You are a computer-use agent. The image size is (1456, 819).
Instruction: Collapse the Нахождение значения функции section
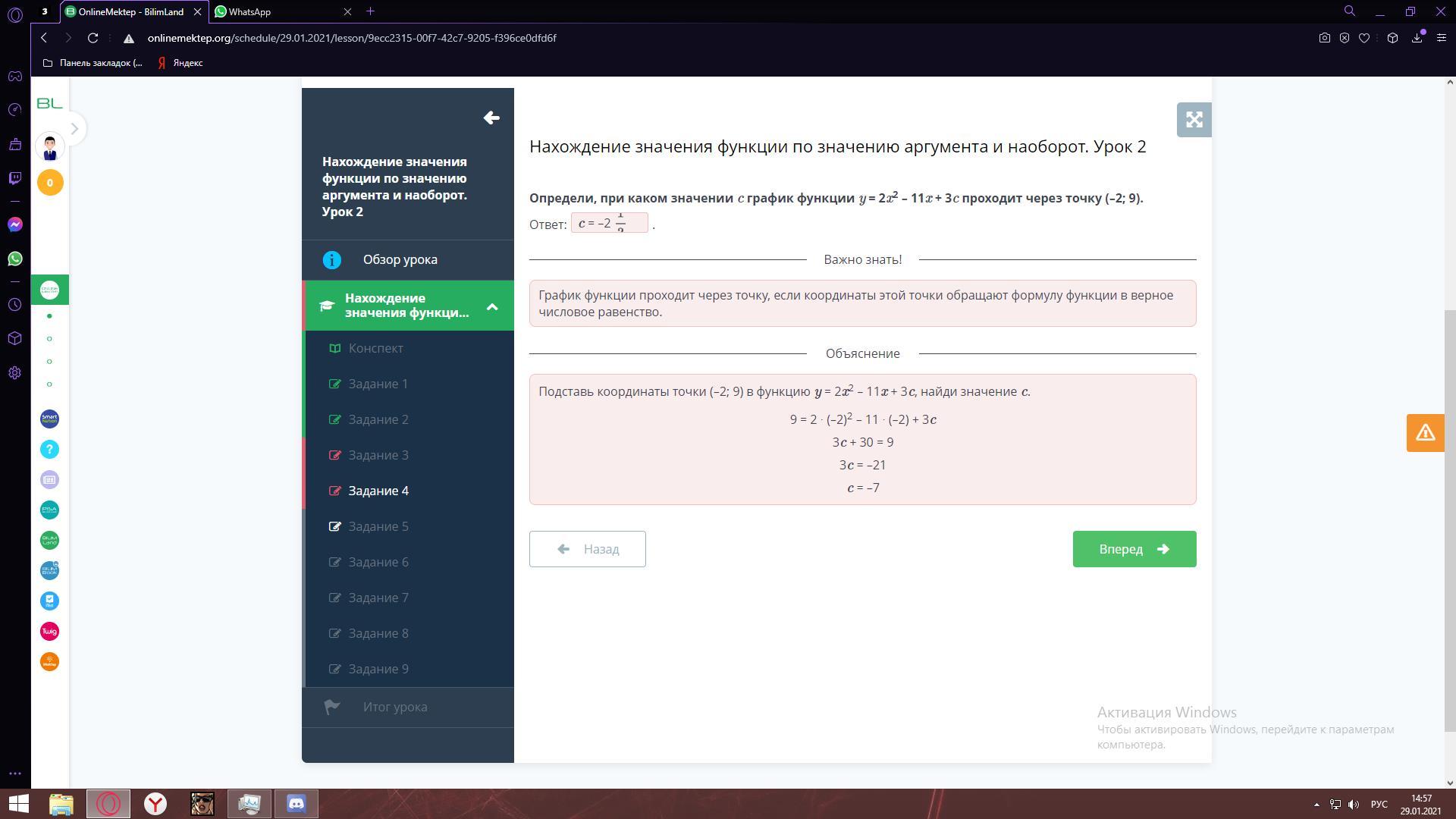(492, 306)
